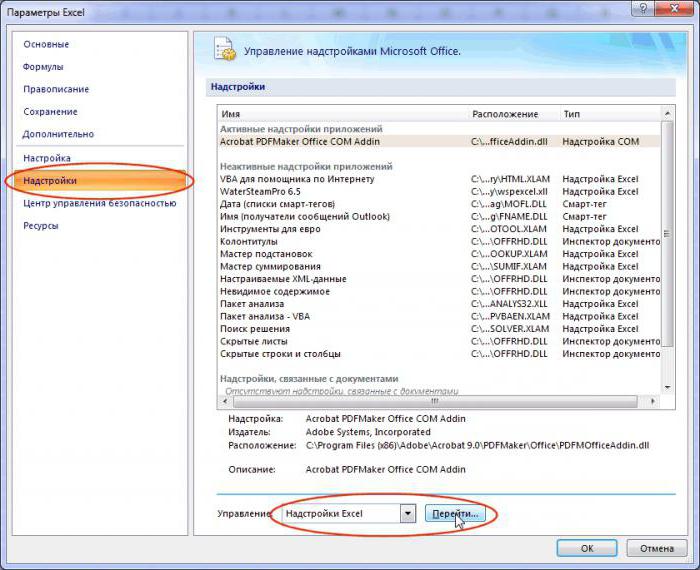The width and height of the screenshot is (700, 570).
Task: Open the Правописание settings section
Action: [x=56, y=89]
